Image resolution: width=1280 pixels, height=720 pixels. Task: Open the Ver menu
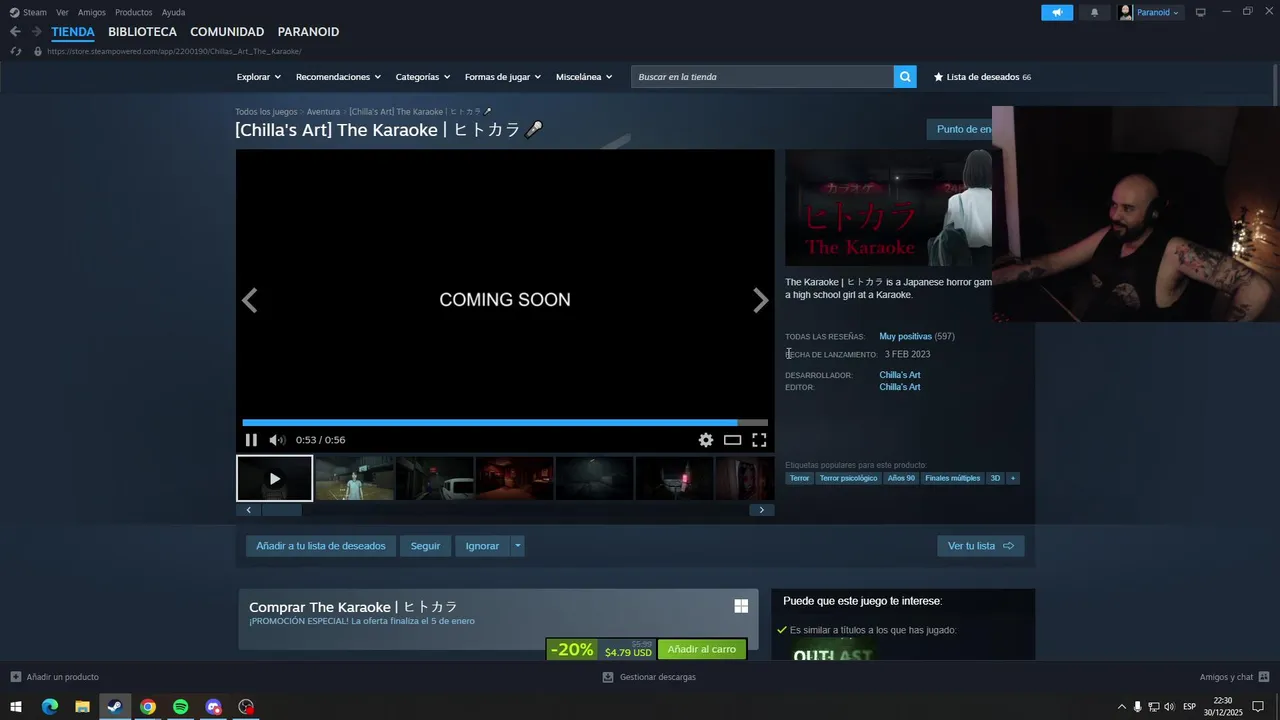62,12
